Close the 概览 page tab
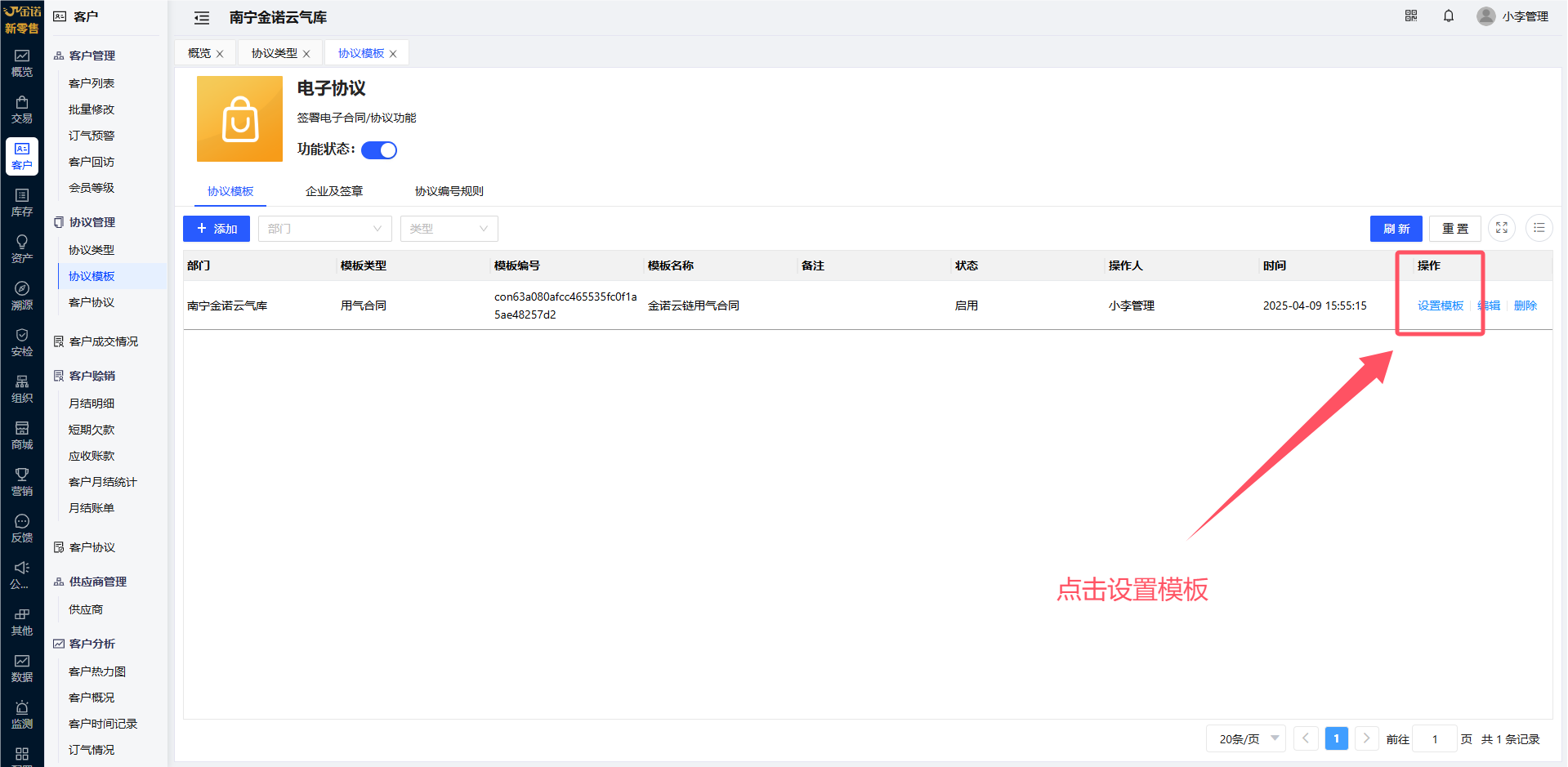 [220, 54]
